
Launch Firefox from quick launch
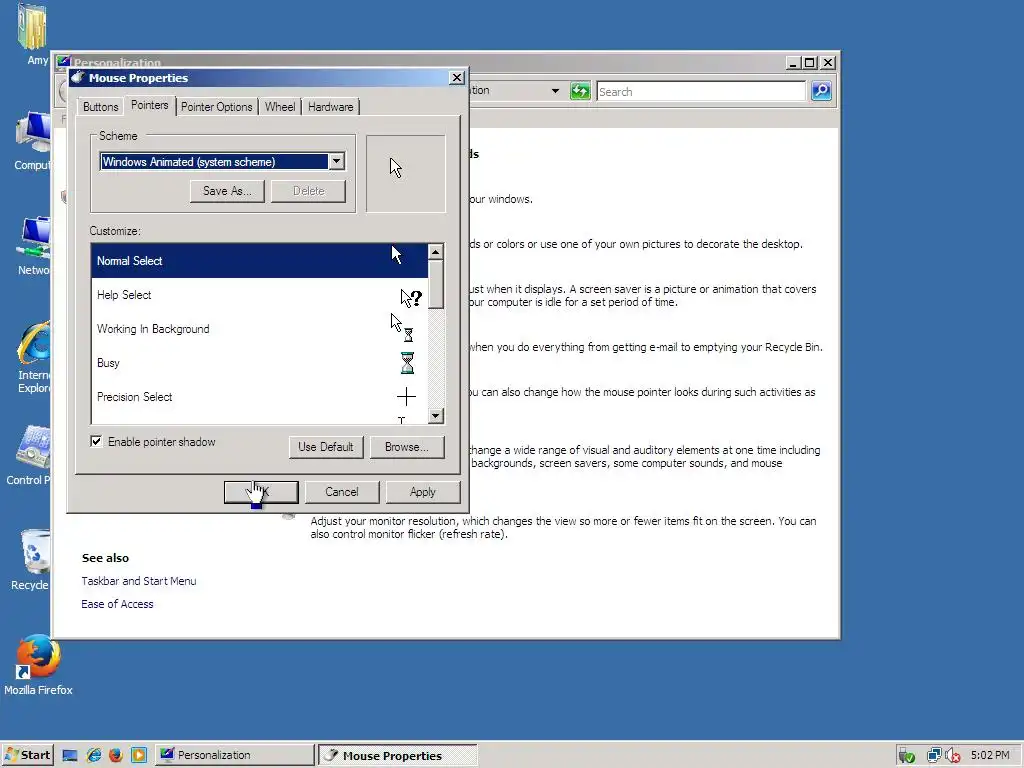click(116, 756)
